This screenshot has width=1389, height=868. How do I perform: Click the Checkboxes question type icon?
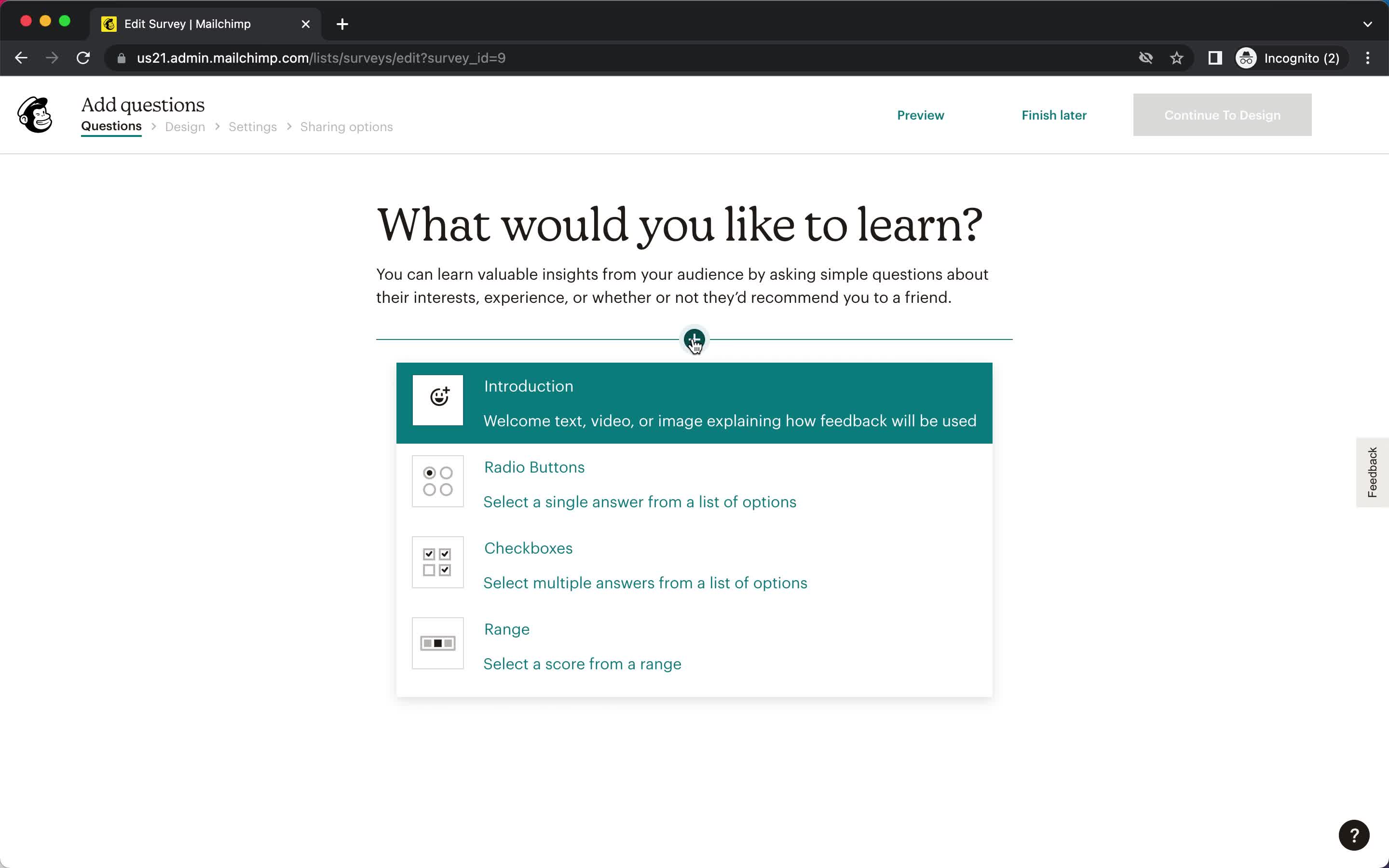pyautogui.click(x=438, y=562)
